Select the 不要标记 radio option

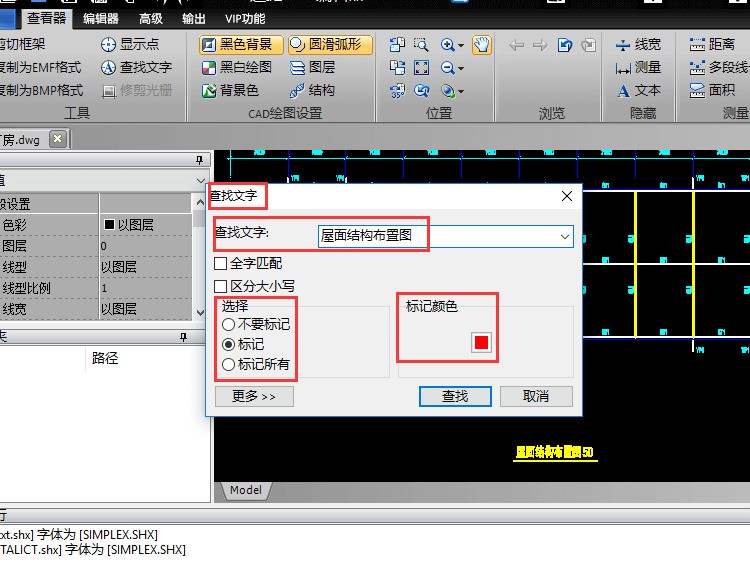229,324
